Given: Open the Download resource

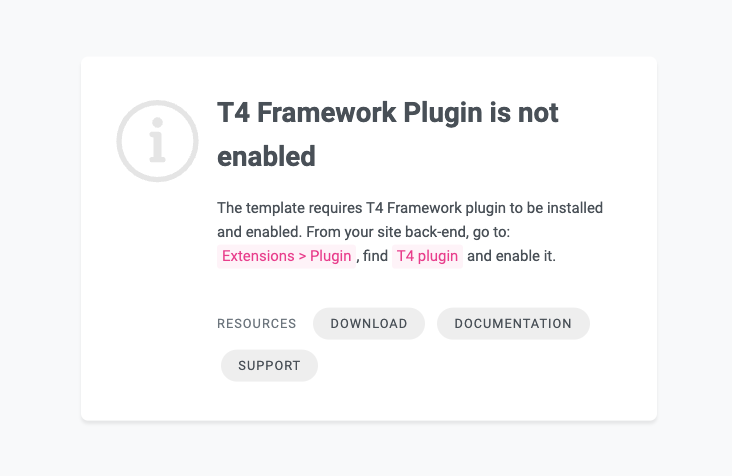Looking at the screenshot, I should (x=369, y=324).
